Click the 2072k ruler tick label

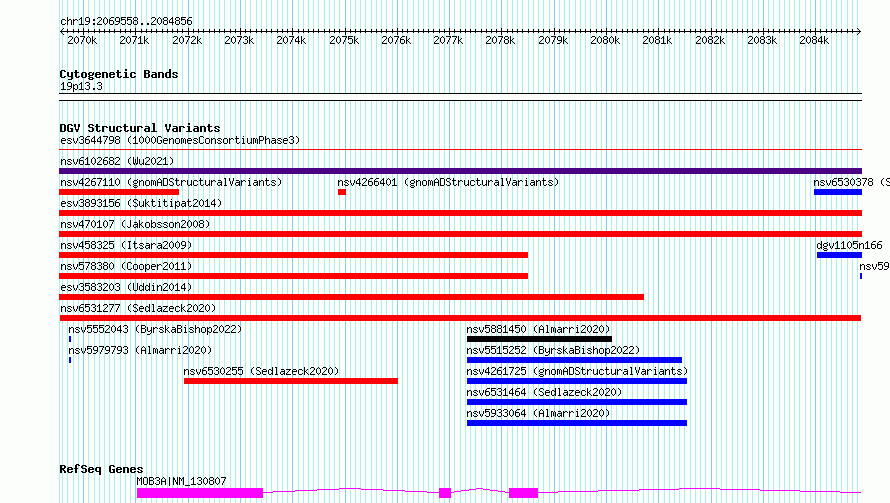click(187, 40)
